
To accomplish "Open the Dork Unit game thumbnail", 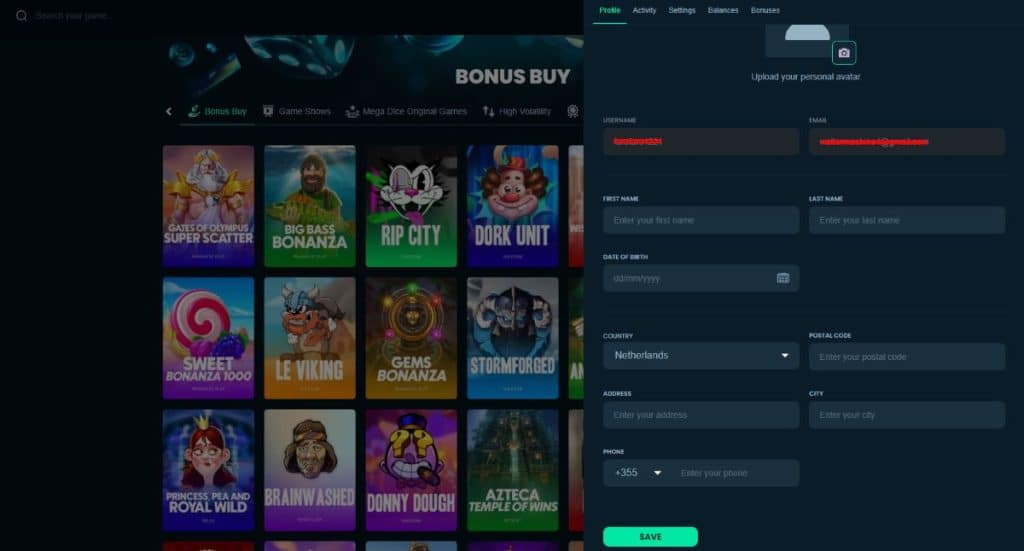I will coord(513,206).
